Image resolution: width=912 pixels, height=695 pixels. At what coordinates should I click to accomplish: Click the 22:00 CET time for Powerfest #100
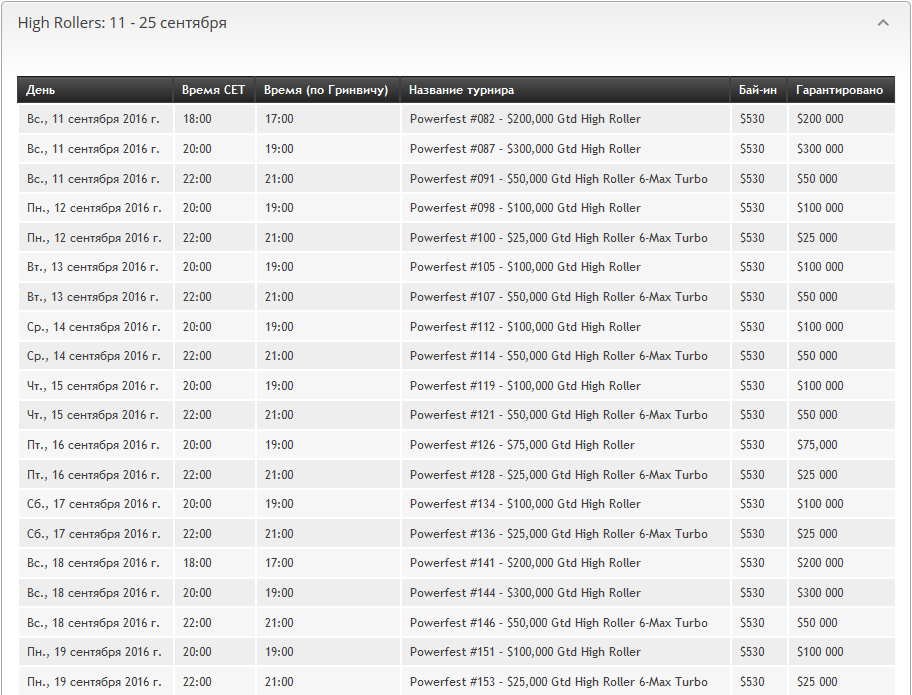pos(197,238)
